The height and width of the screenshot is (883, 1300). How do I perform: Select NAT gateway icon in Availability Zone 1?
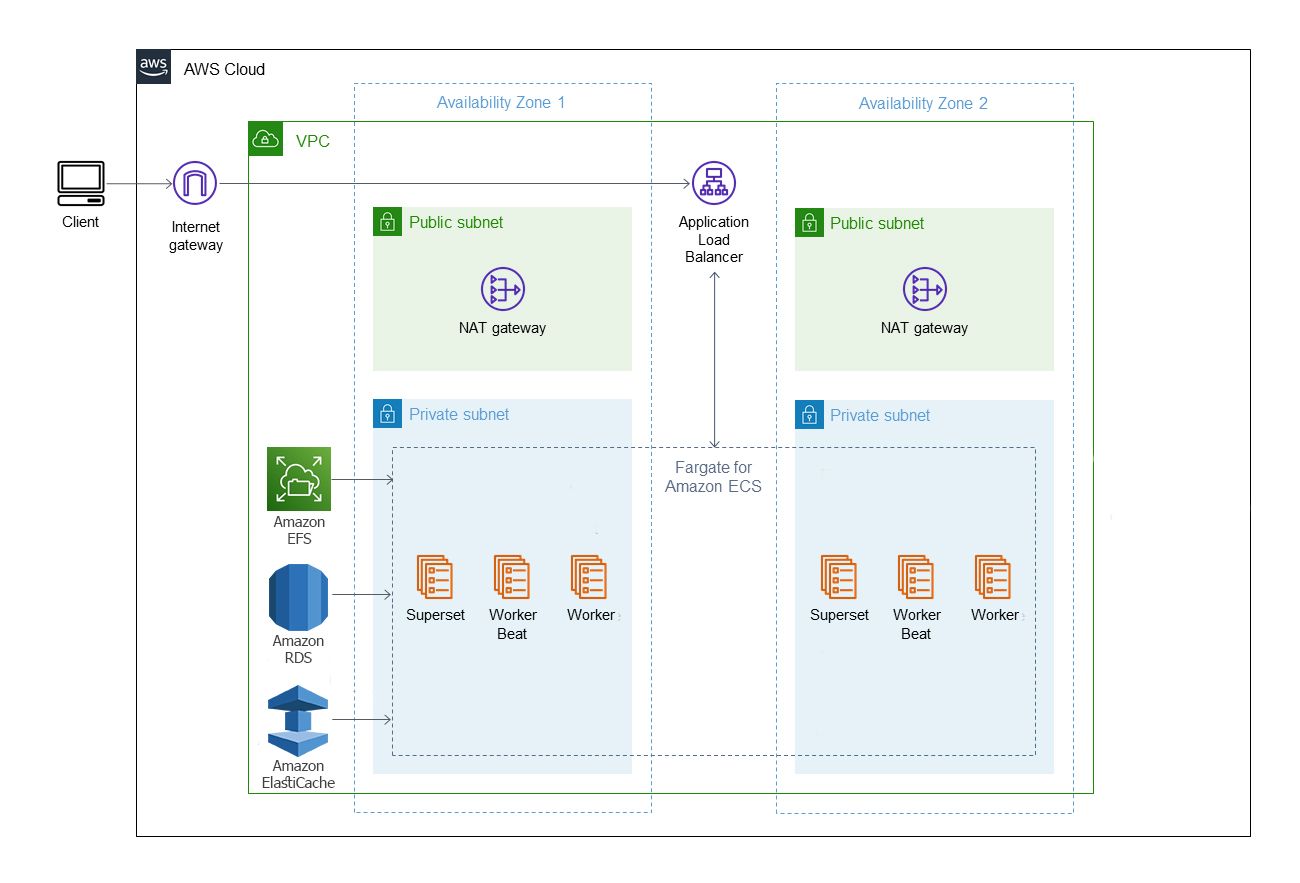[x=502, y=290]
